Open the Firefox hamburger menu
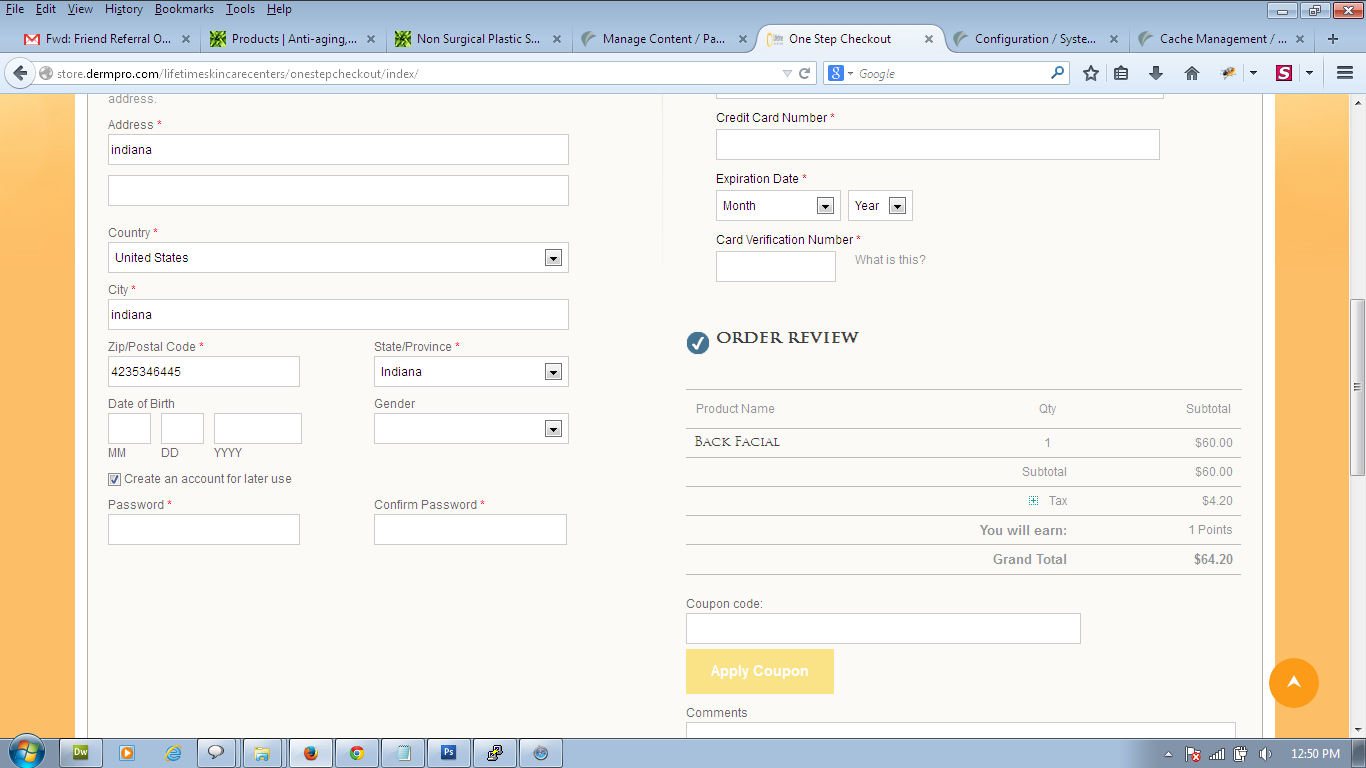The width and height of the screenshot is (1366, 768). pyautogui.click(x=1344, y=73)
